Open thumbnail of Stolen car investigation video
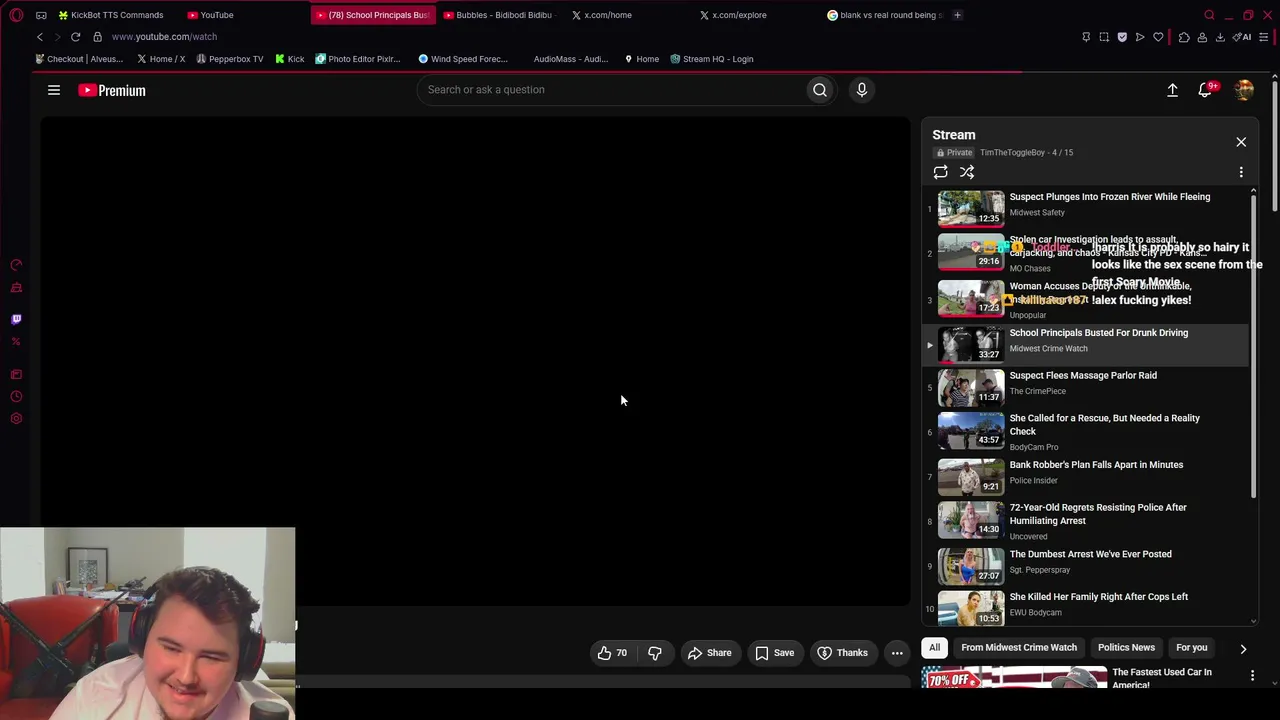This screenshot has height=720, width=1280. tap(971, 252)
